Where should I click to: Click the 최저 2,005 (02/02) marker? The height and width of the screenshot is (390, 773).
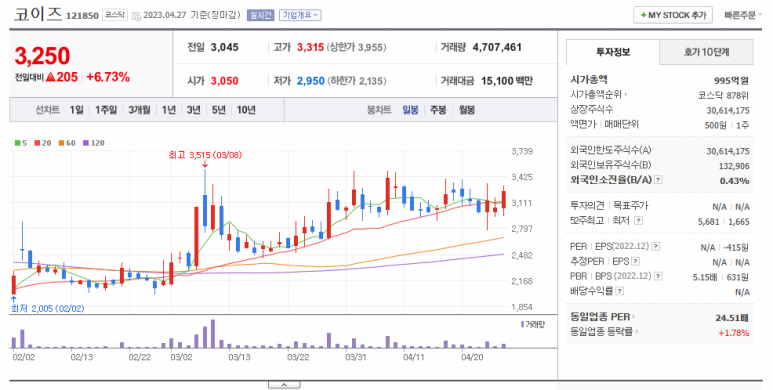tap(47, 309)
